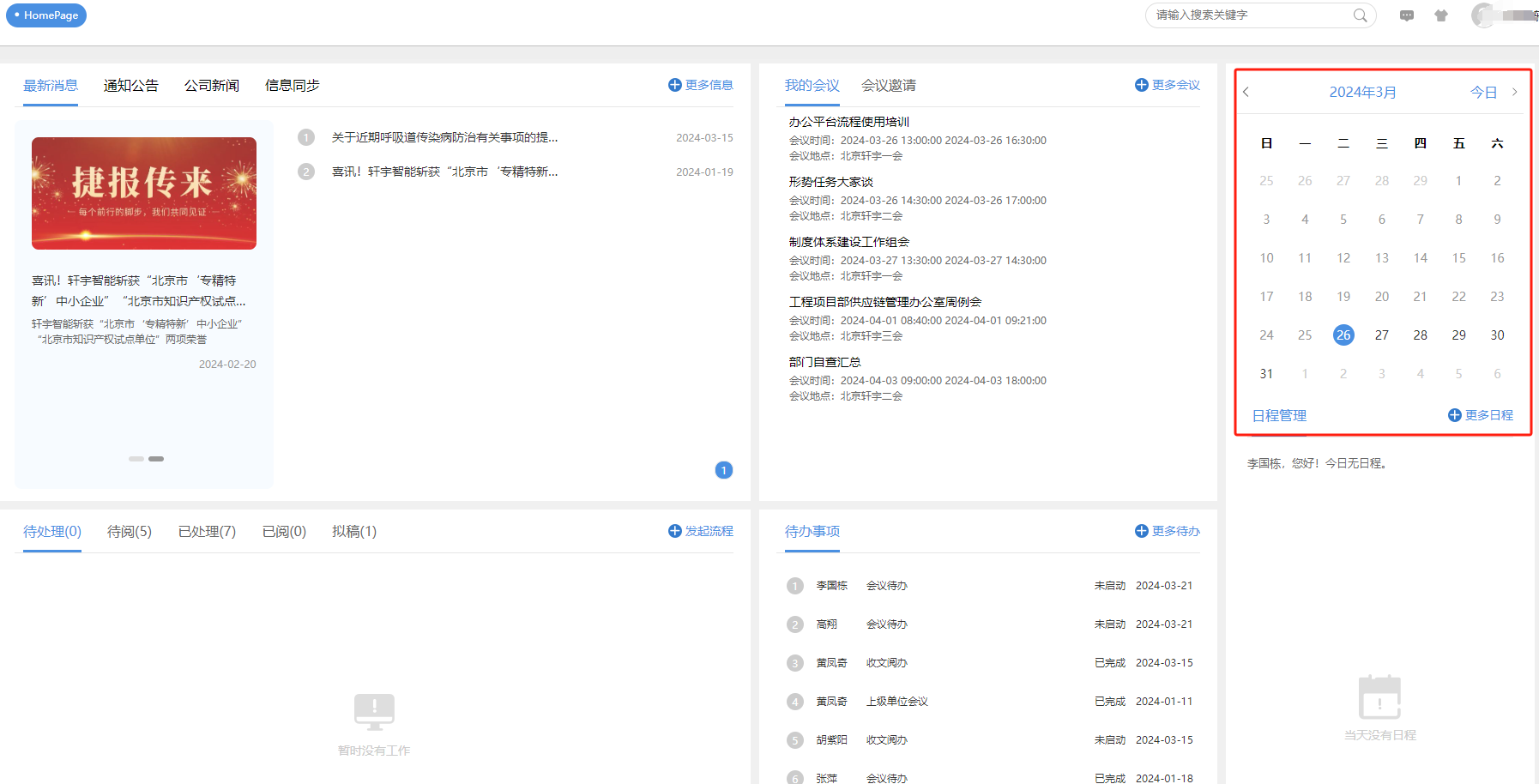The height and width of the screenshot is (784, 1539).
Task: Click the 今日 button in calendar
Action: tap(1483, 92)
